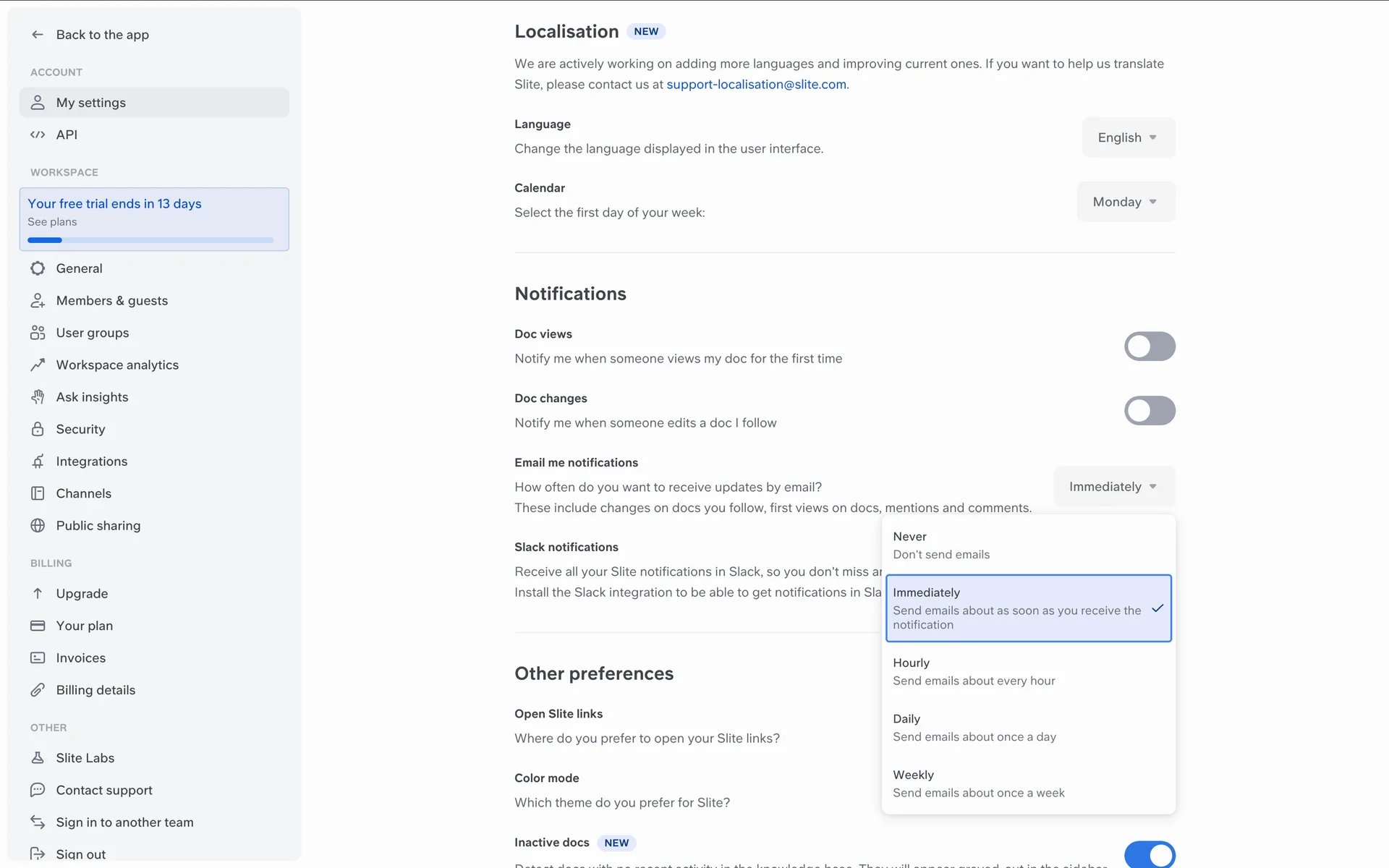Collapse the Immediately email frequency dropdown
1389x868 pixels.
click(1113, 487)
